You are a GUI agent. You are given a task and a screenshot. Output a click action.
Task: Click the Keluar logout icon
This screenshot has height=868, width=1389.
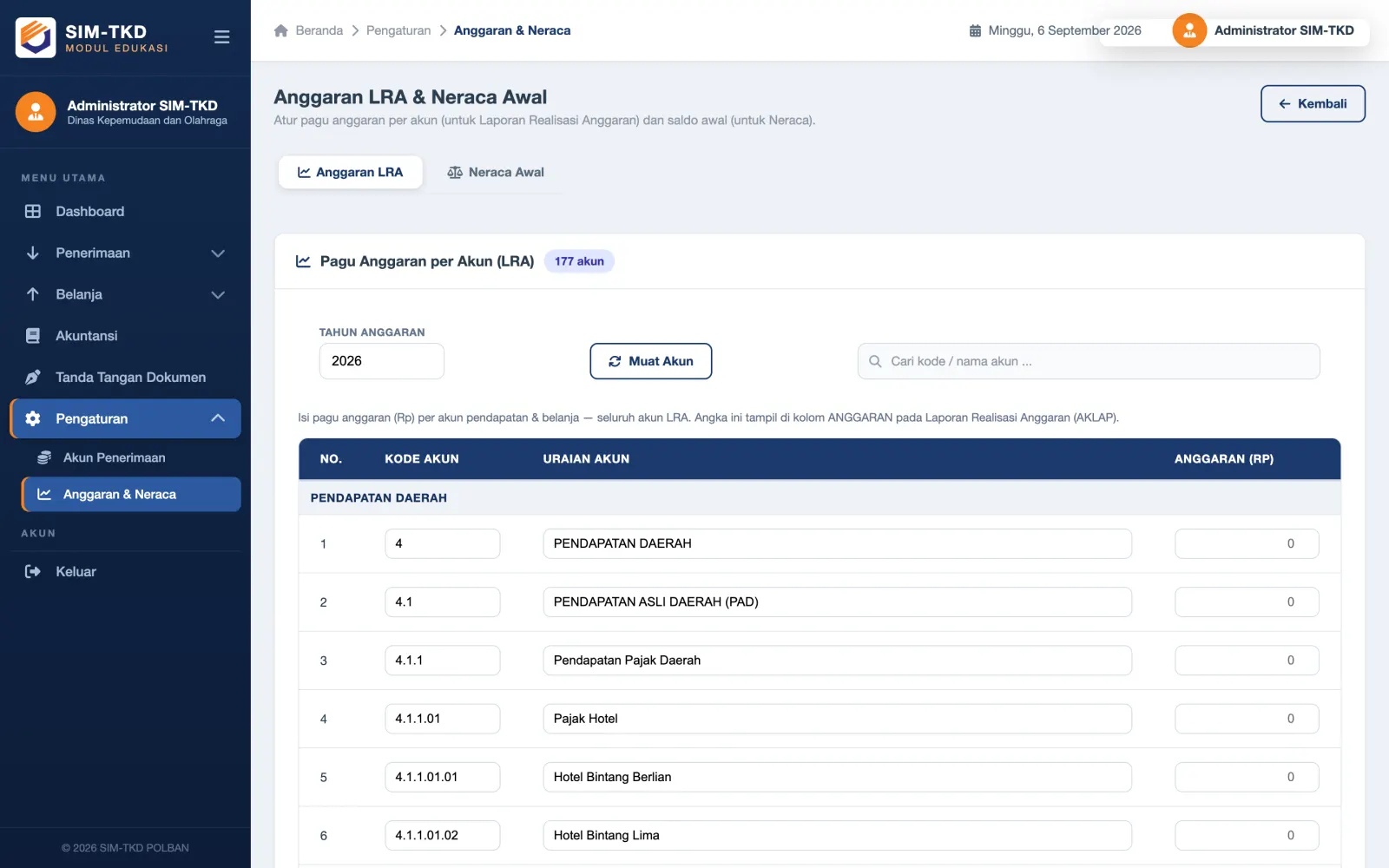click(x=33, y=571)
